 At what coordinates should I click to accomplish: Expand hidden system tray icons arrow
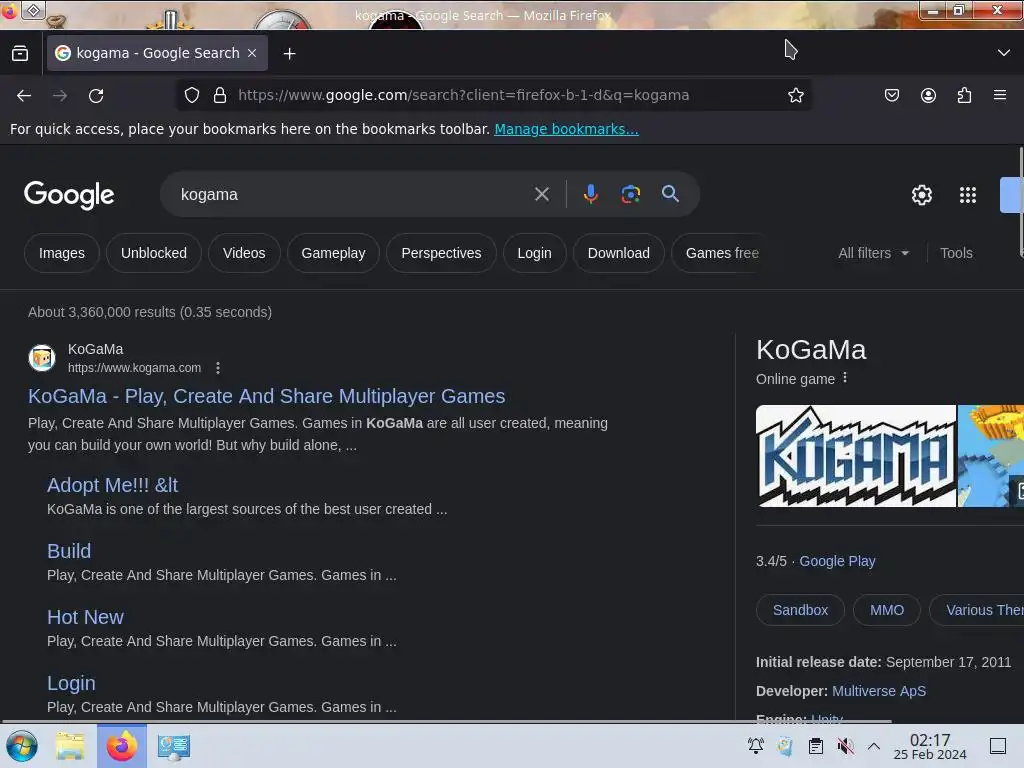click(874, 746)
